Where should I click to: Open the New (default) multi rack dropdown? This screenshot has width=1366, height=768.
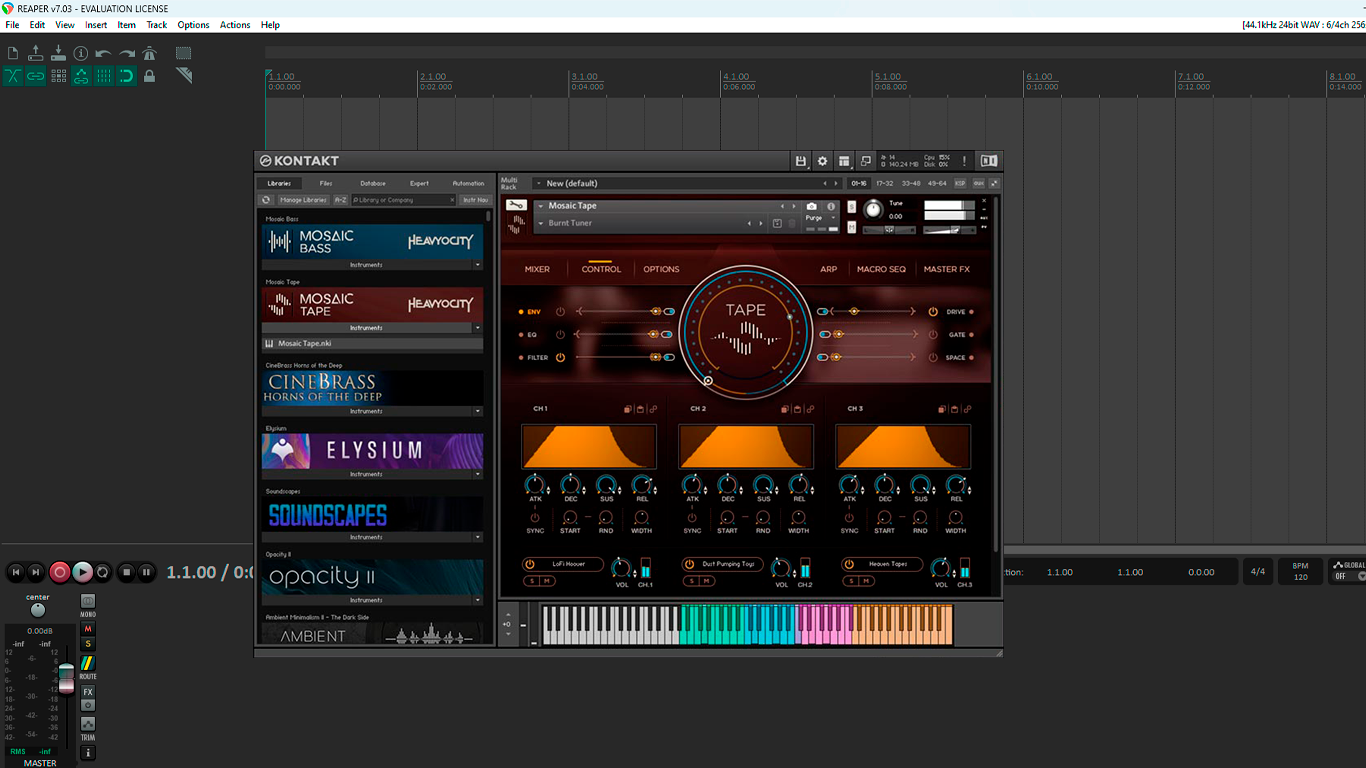[x=539, y=184]
